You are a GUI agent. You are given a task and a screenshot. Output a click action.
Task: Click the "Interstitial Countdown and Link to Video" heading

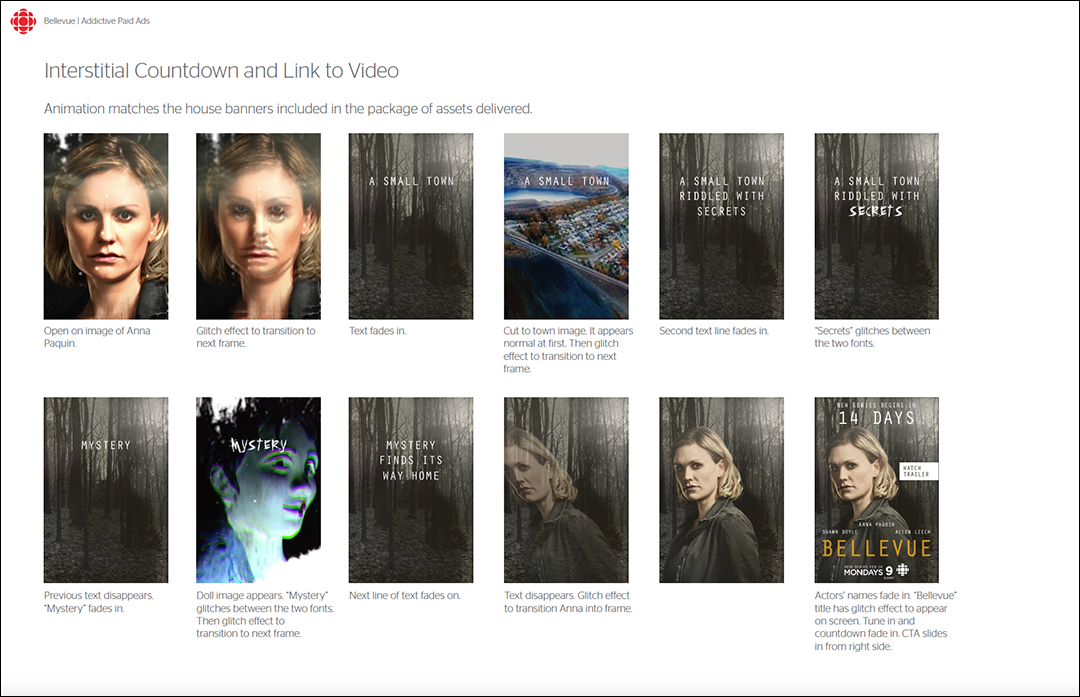pyautogui.click(x=221, y=71)
